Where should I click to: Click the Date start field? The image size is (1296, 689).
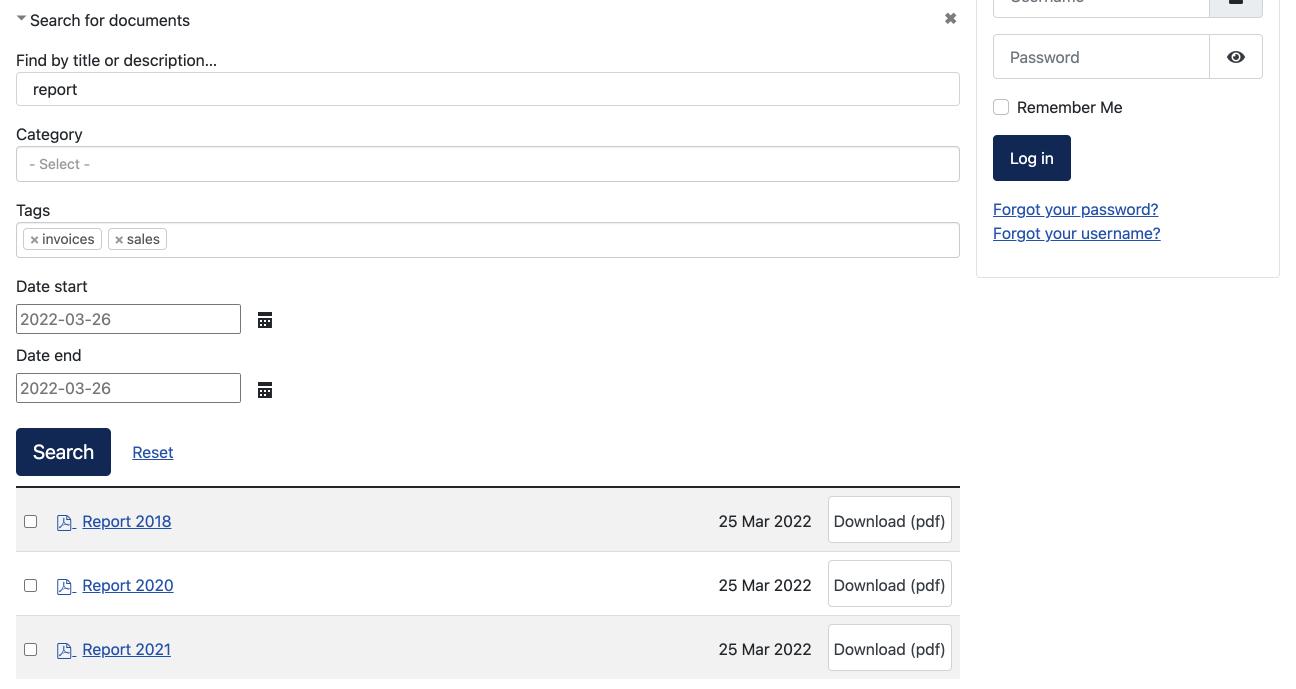(128, 319)
